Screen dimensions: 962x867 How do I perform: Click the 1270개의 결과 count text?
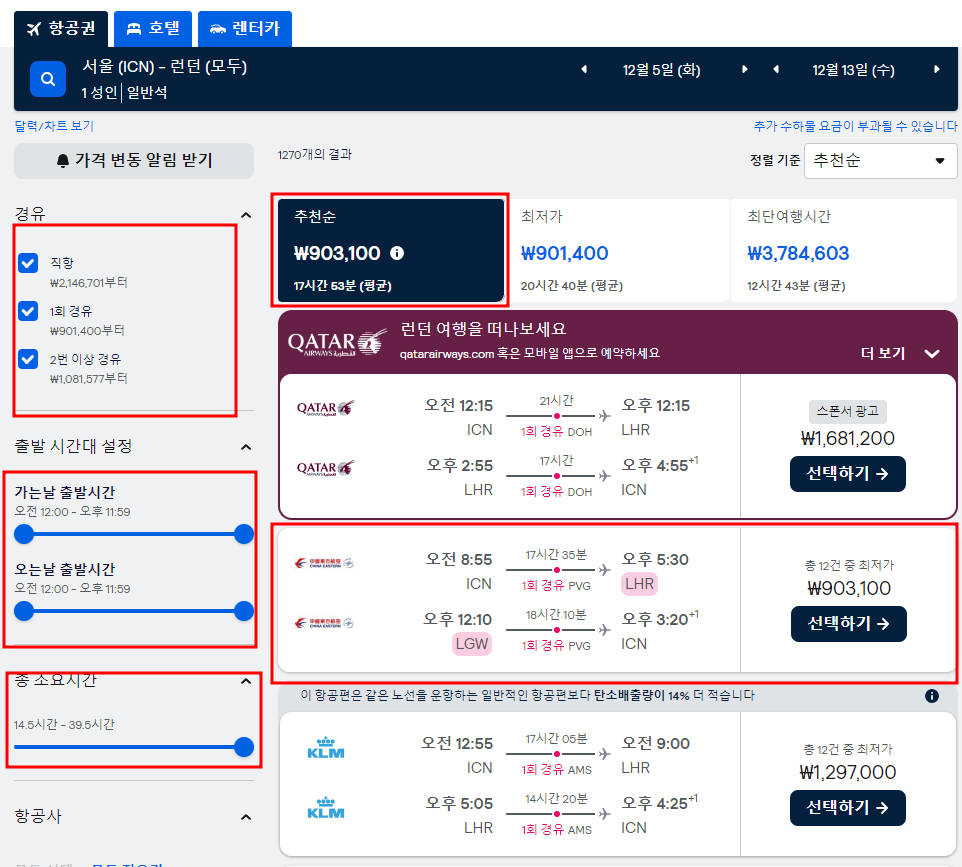pos(315,155)
